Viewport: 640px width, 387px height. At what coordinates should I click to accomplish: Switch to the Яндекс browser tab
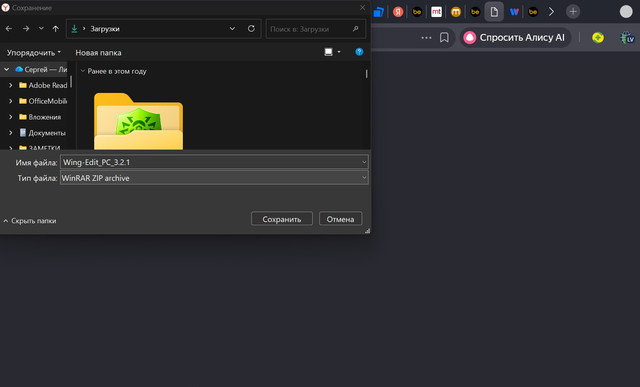398,12
